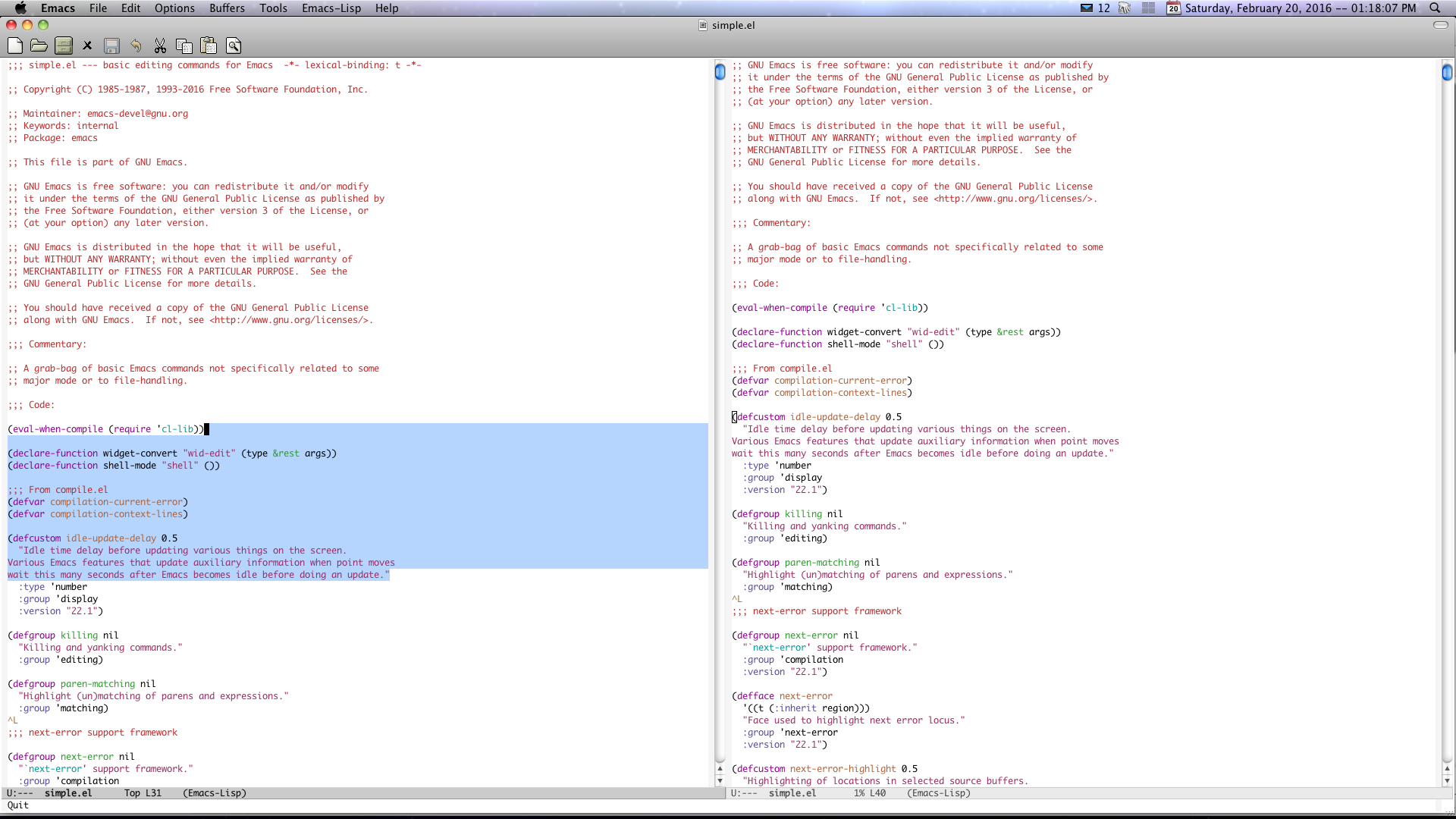1456x819 pixels.
Task: Click 'defgroup paren-matching' in right pane
Action: coord(798,563)
